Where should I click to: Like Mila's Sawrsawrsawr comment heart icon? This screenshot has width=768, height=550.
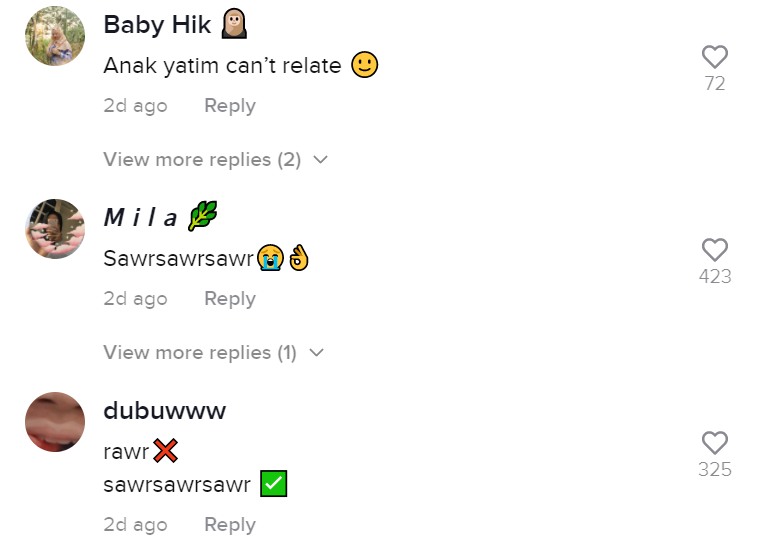715,250
